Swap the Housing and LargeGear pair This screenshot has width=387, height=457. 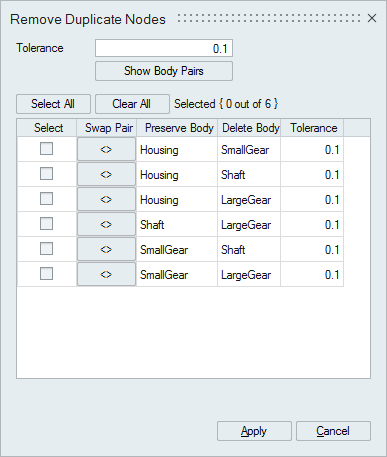[106, 199]
